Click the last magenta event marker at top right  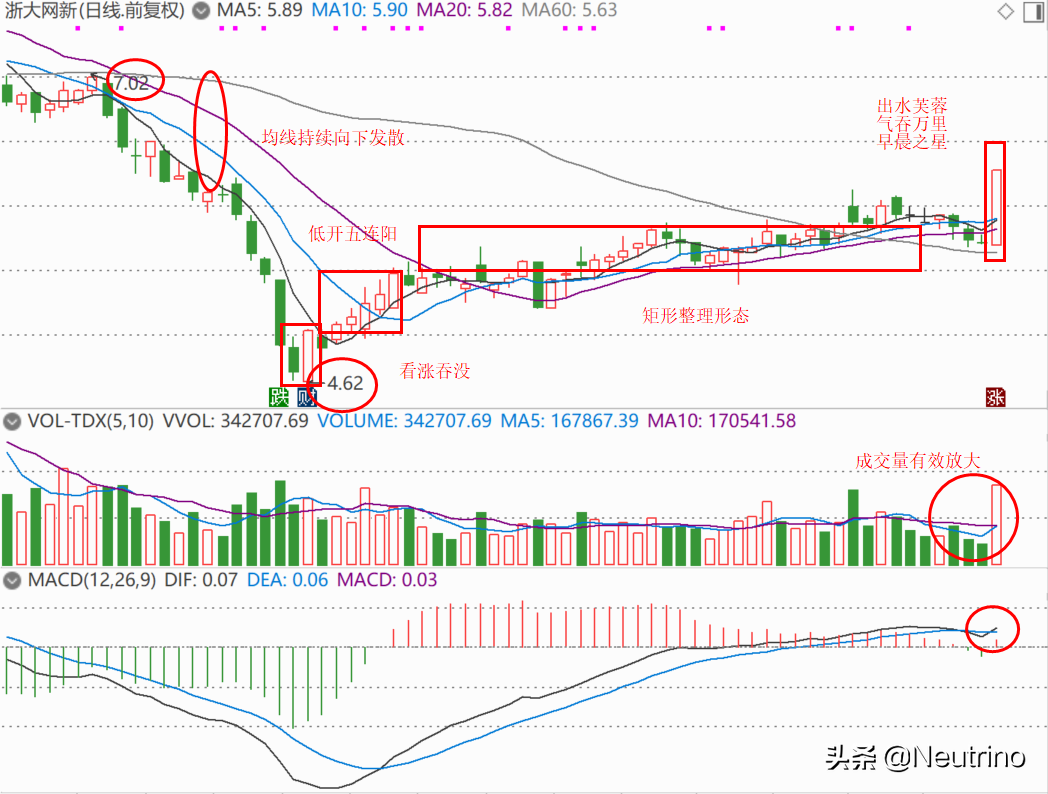click(x=909, y=29)
